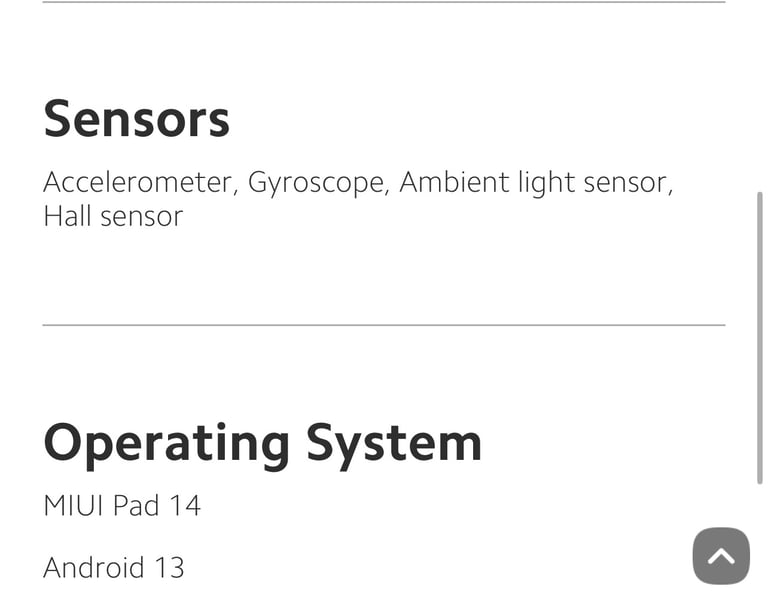Screen dimensions: 768x605
Task: Click the number 14 after MIUI Pad
Action: click(x=185, y=506)
